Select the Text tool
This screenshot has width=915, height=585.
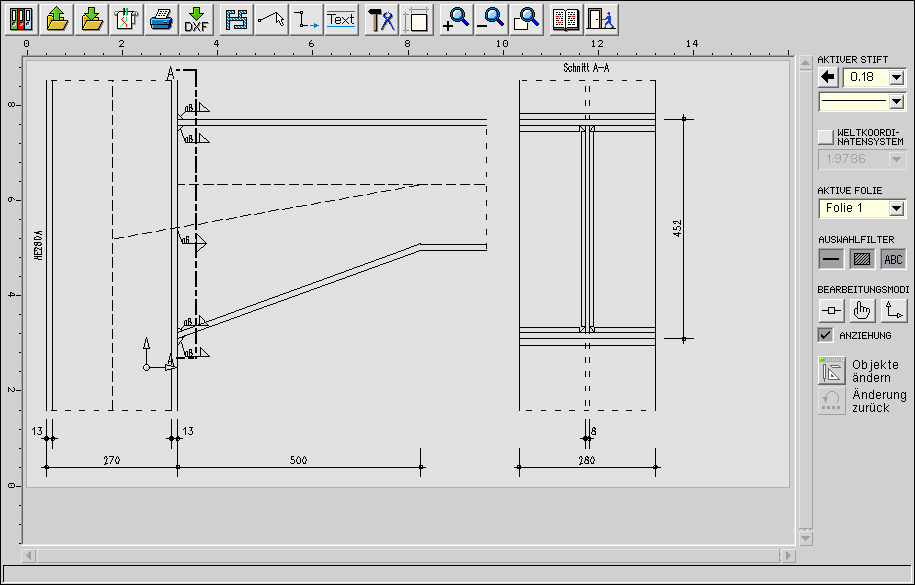click(341, 18)
